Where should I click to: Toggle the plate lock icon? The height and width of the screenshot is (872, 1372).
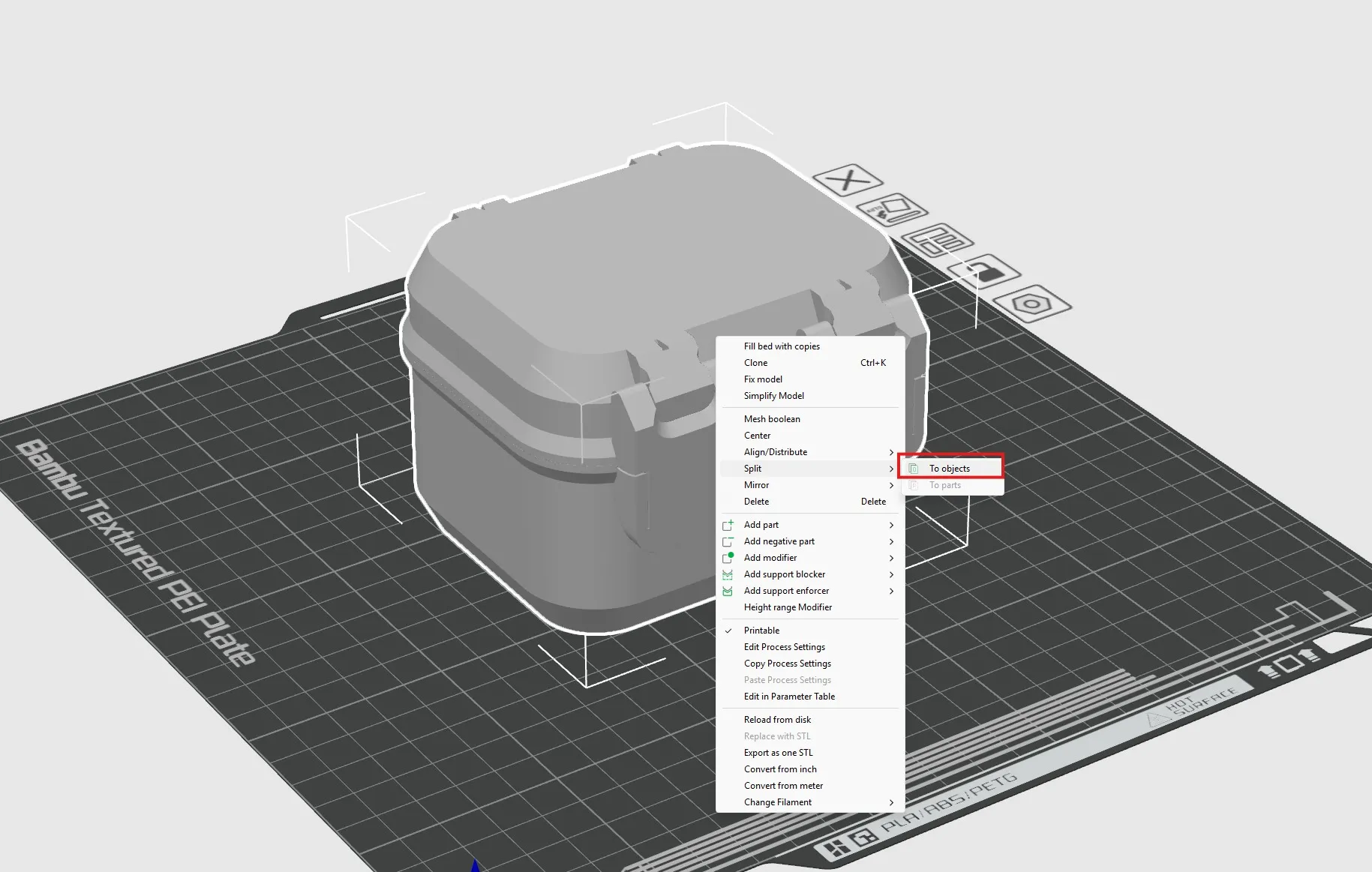pyautogui.click(x=983, y=271)
